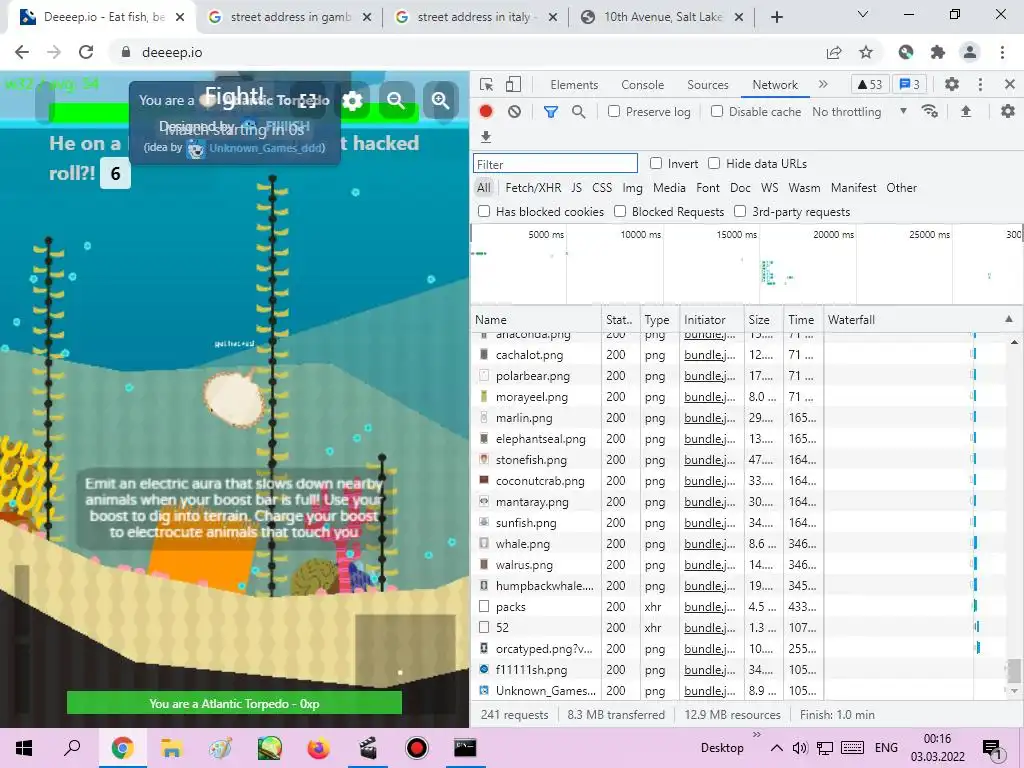
Task: Reload the deeeep.io page
Action: [86, 52]
